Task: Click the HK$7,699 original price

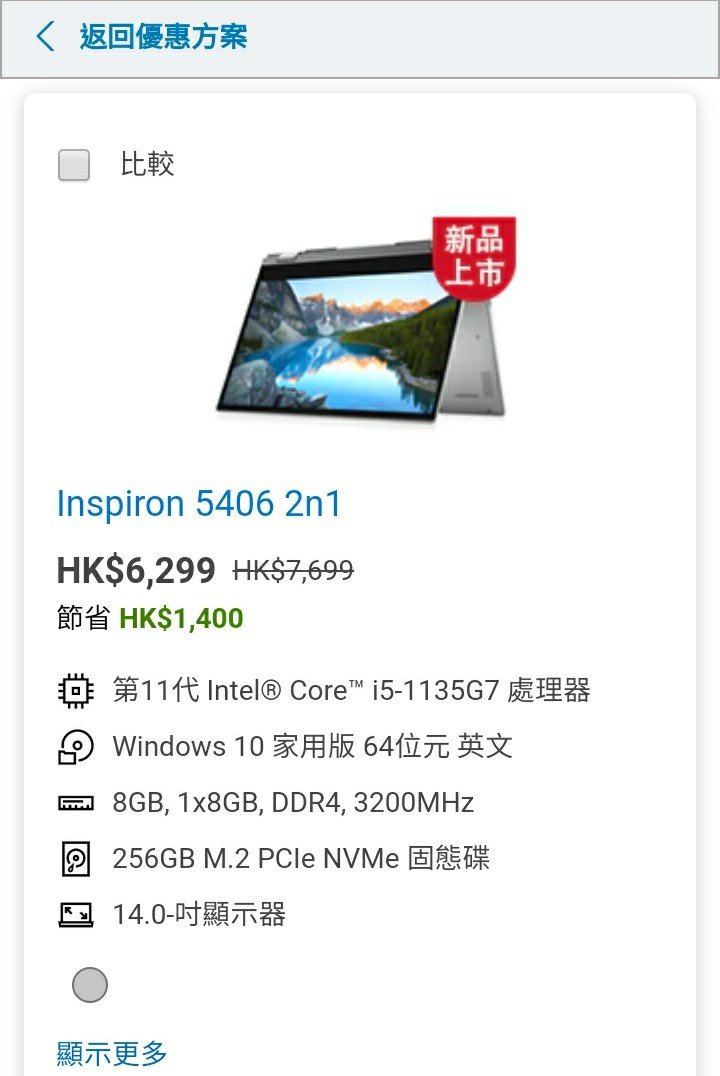Action: [x=294, y=570]
